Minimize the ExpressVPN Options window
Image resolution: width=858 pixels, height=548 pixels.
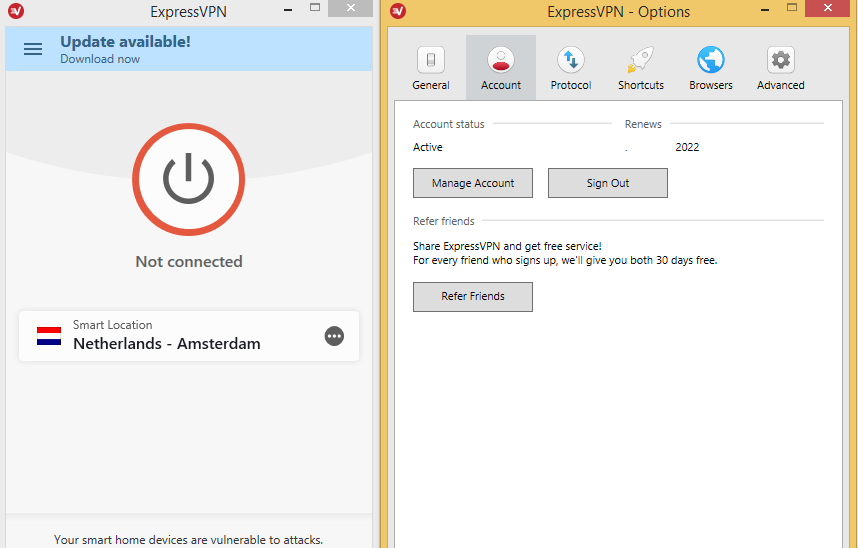[765, 9]
